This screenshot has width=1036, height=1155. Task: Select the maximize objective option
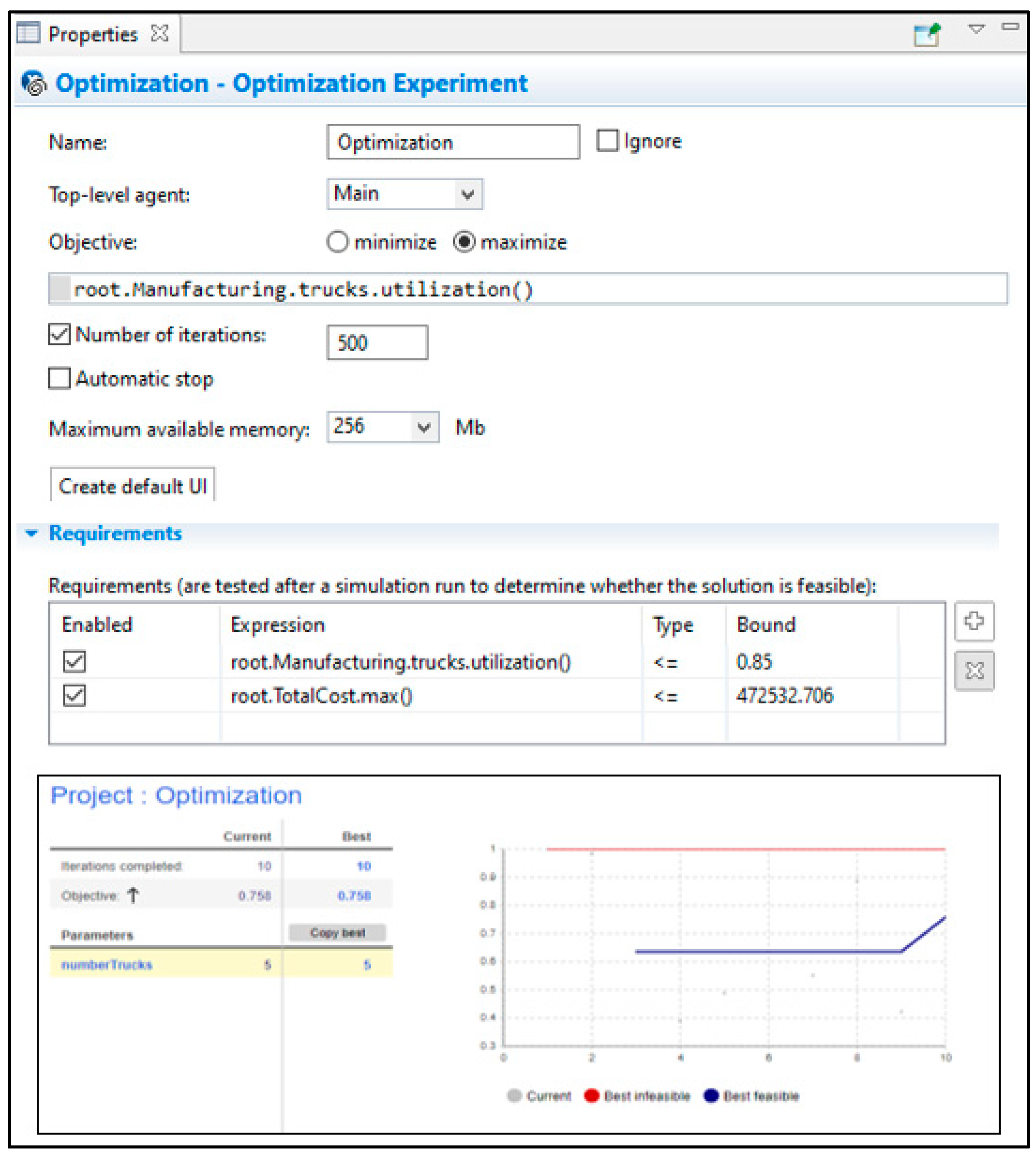[464, 242]
